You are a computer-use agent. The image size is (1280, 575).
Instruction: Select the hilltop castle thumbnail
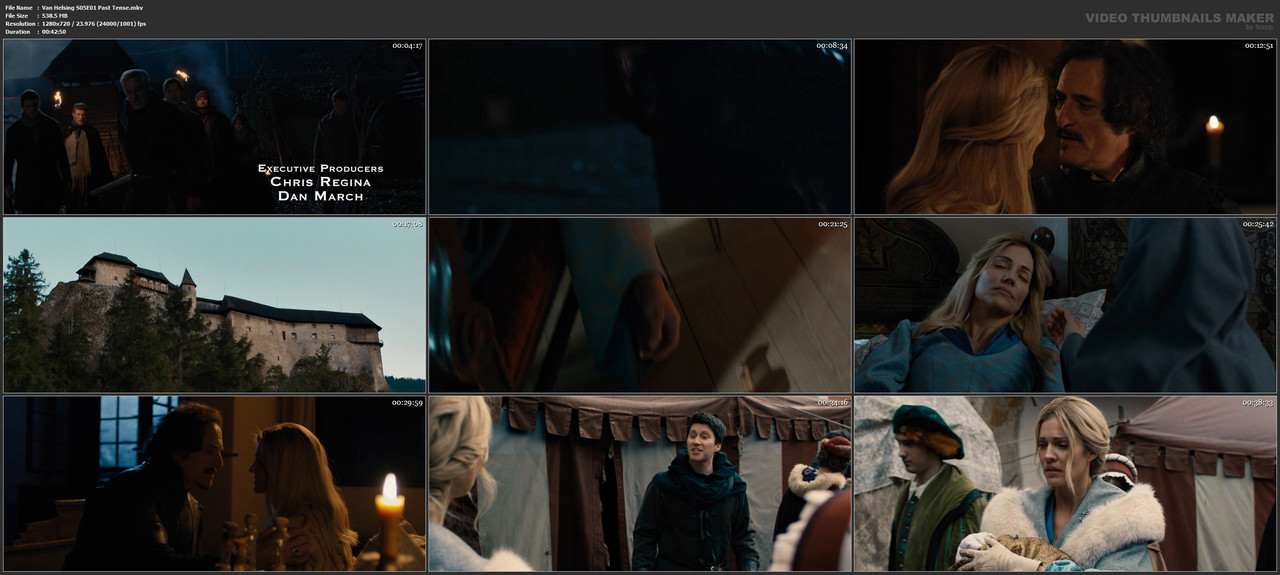[214, 305]
